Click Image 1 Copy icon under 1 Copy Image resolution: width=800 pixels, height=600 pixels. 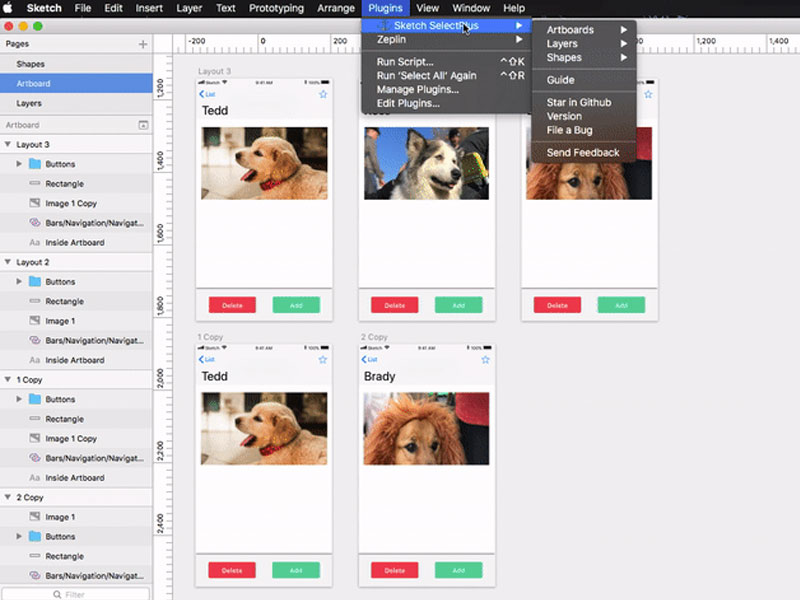tap(35, 438)
